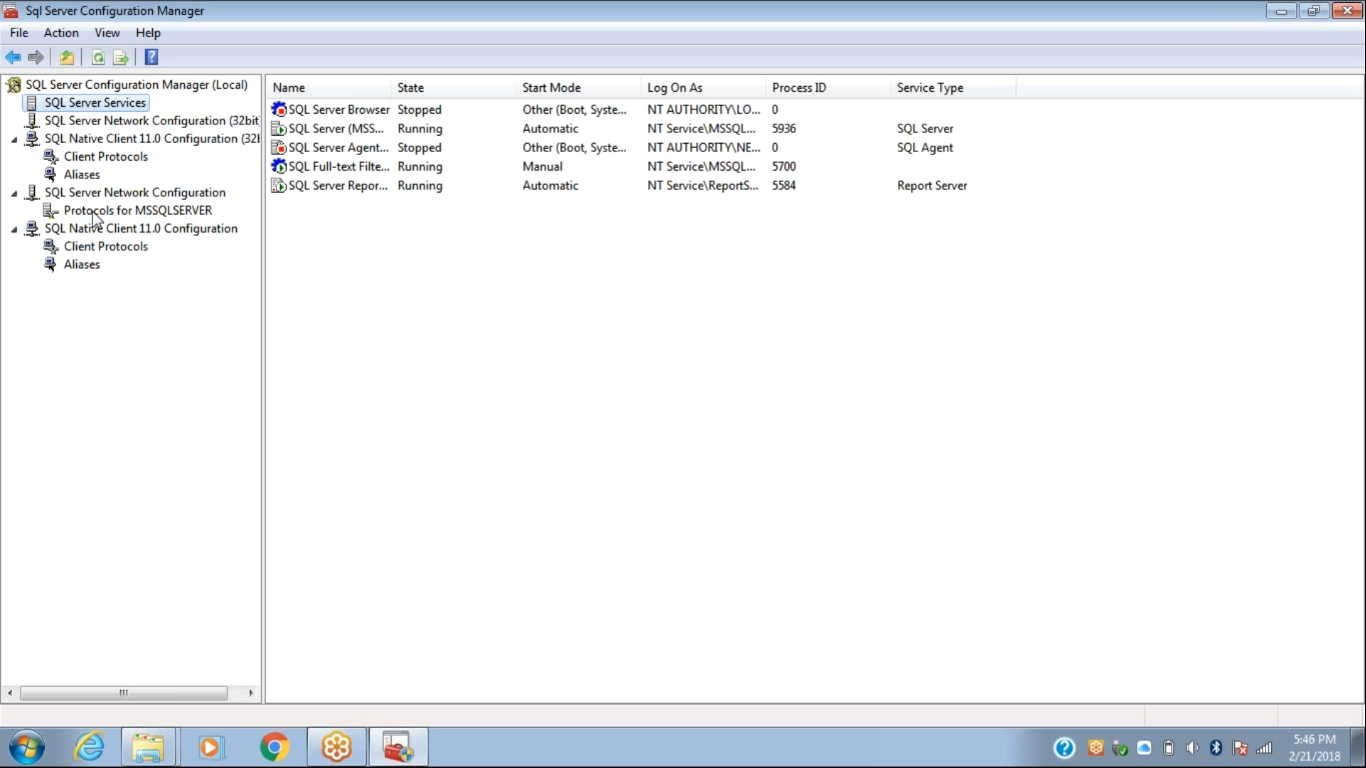The image size is (1366, 768).
Task: Open Windows Explorer from the taskbar
Action: pyautogui.click(x=148, y=747)
